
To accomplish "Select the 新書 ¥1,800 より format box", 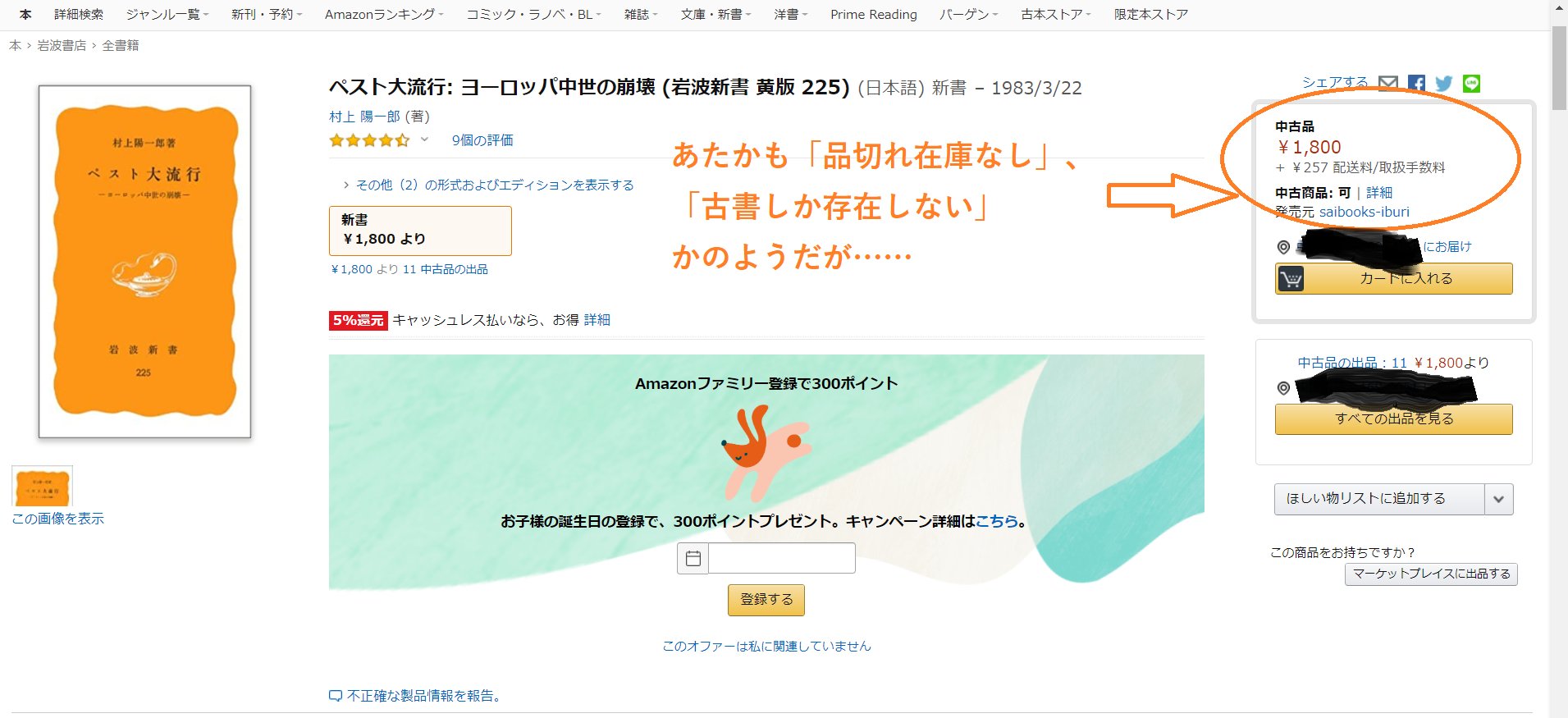I will click(x=420, y=231).
